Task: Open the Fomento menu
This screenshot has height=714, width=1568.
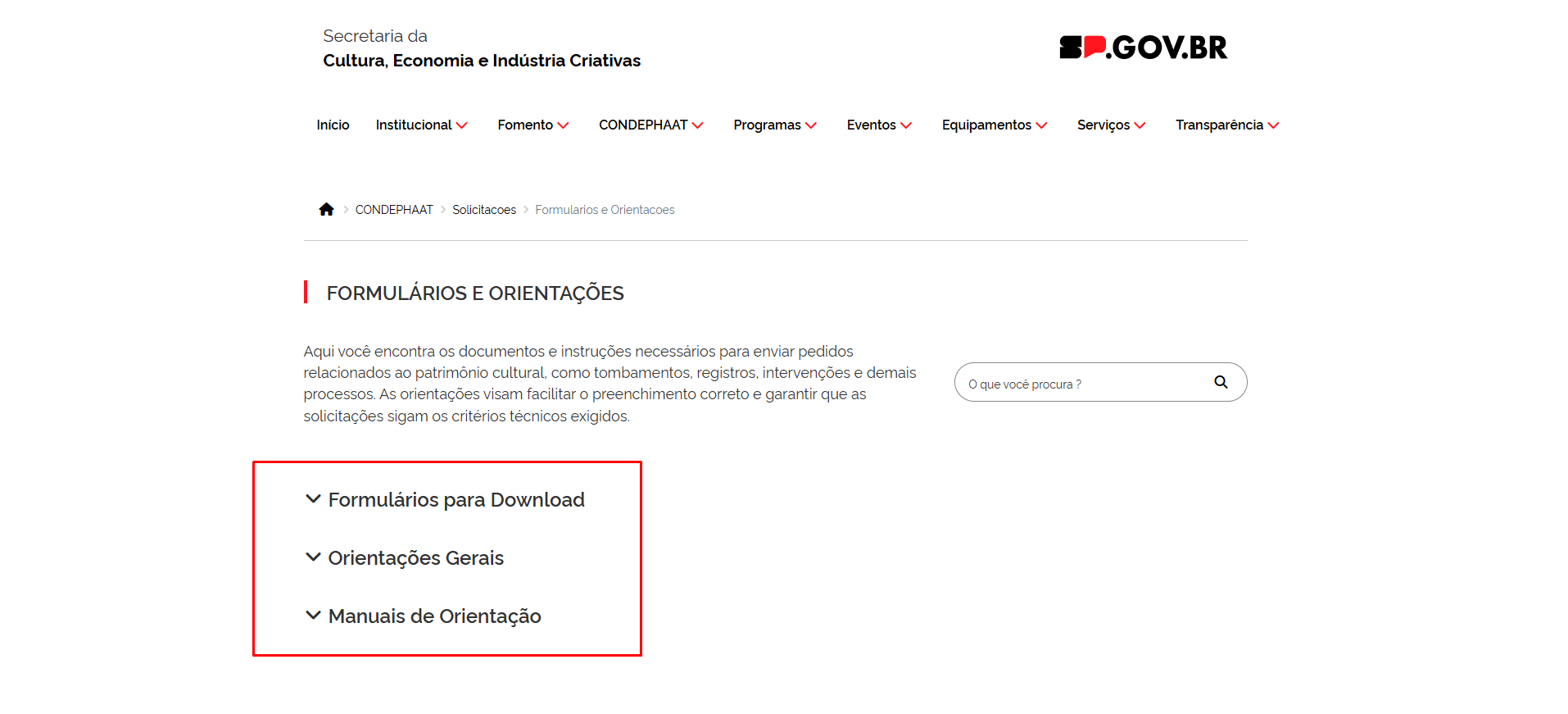Action: click(x=532, y=125)
